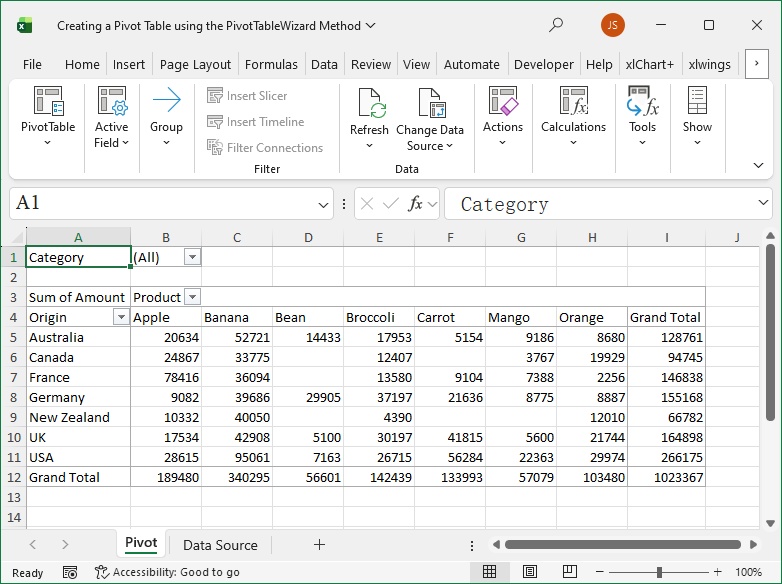Viewport: 782px width, 584px height.
Task: Click the scroll down arrow
Action: click(x=771, y=524)
